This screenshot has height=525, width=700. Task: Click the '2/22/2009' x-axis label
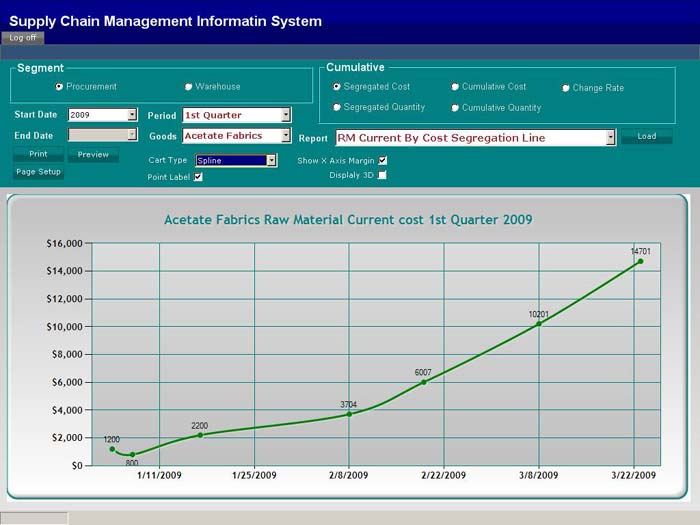(444, 475)
